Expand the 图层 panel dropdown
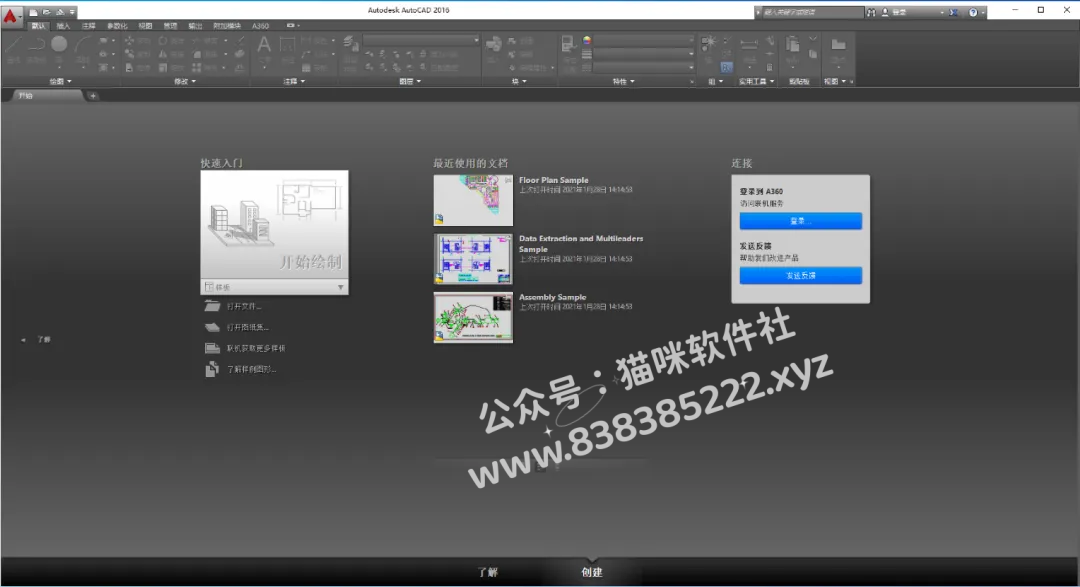1080x587 pixels. coord(410,81)
